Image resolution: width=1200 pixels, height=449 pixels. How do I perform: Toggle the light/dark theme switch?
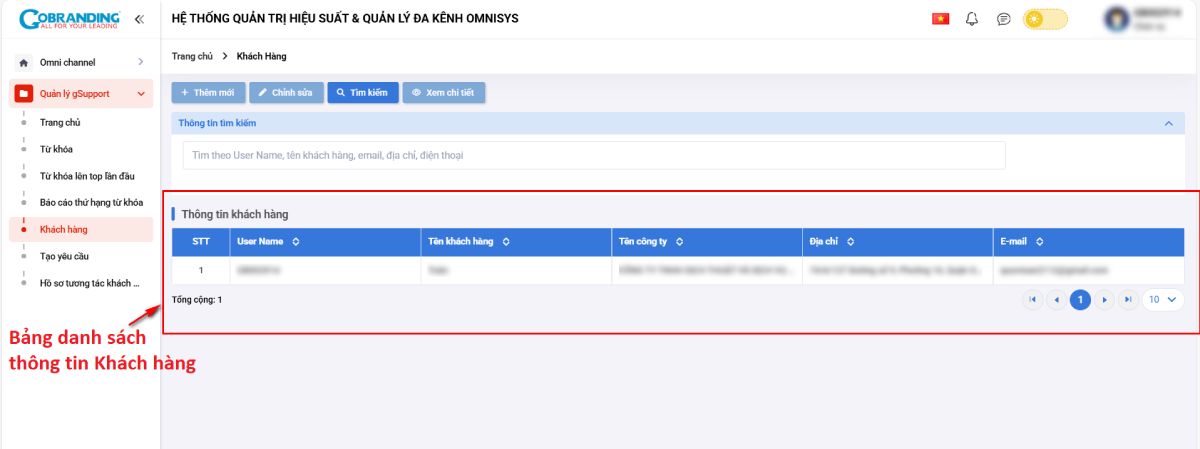[1045, 19]
